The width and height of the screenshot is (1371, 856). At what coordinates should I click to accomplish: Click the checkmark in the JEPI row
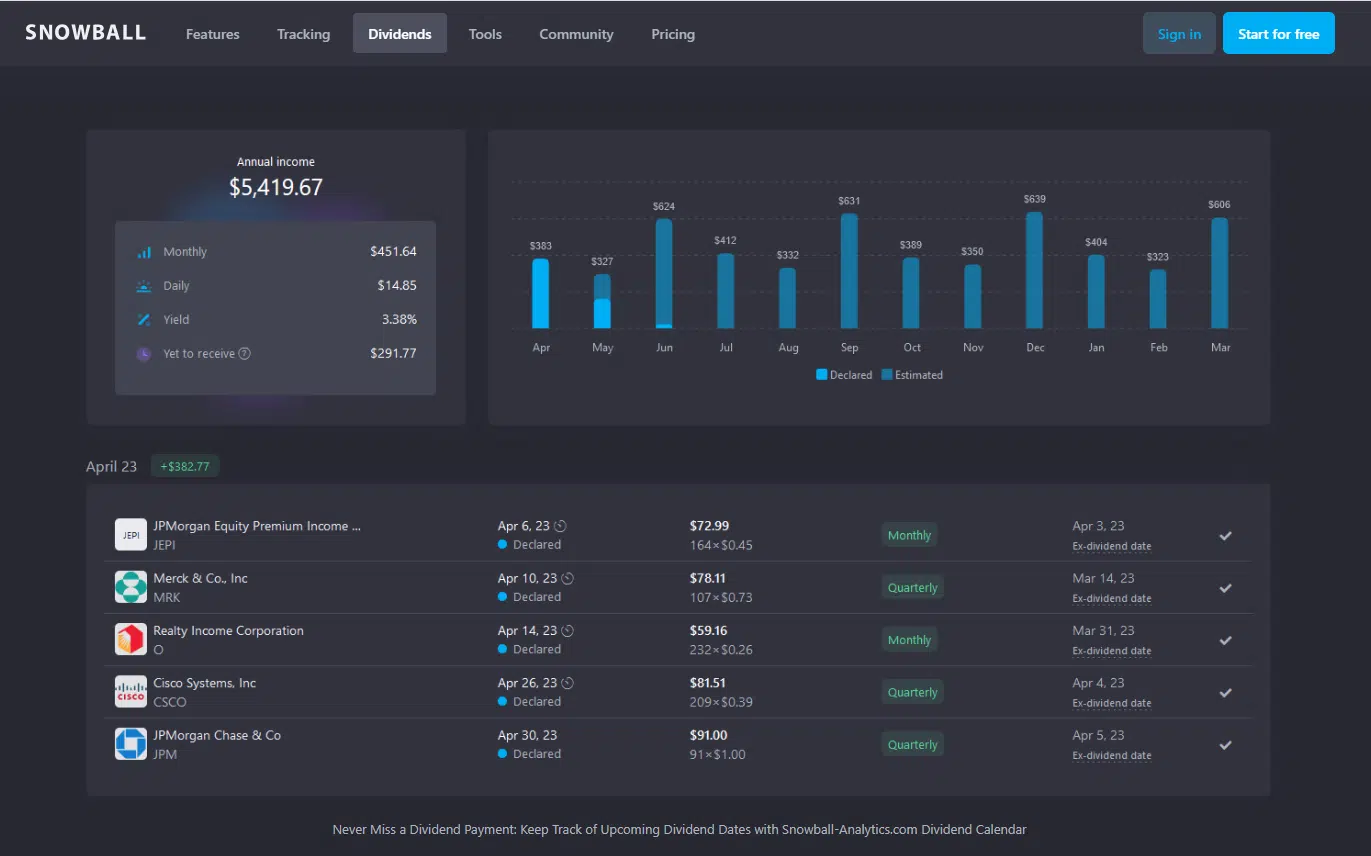tap(1225, 536)
